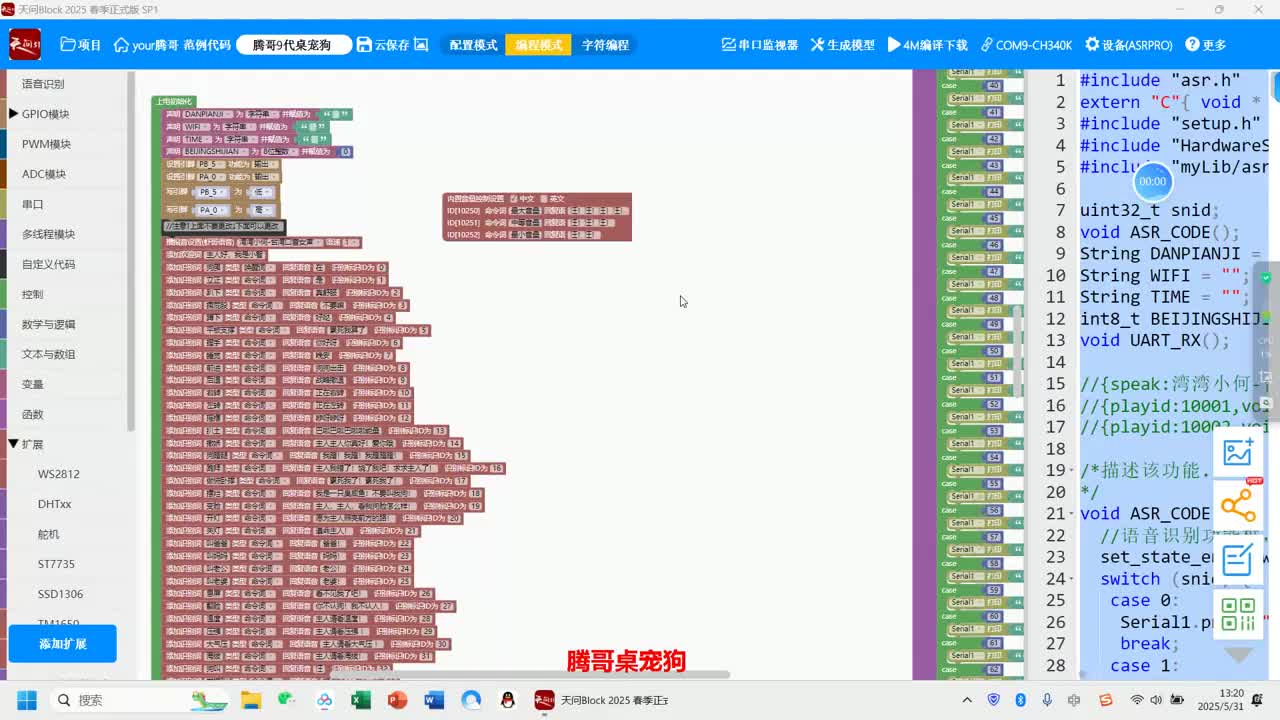This screenshot has width=1280, height=720.
Task: Collapse the floating toolbar with down arrow
Action: click(x=1238, y=655)
